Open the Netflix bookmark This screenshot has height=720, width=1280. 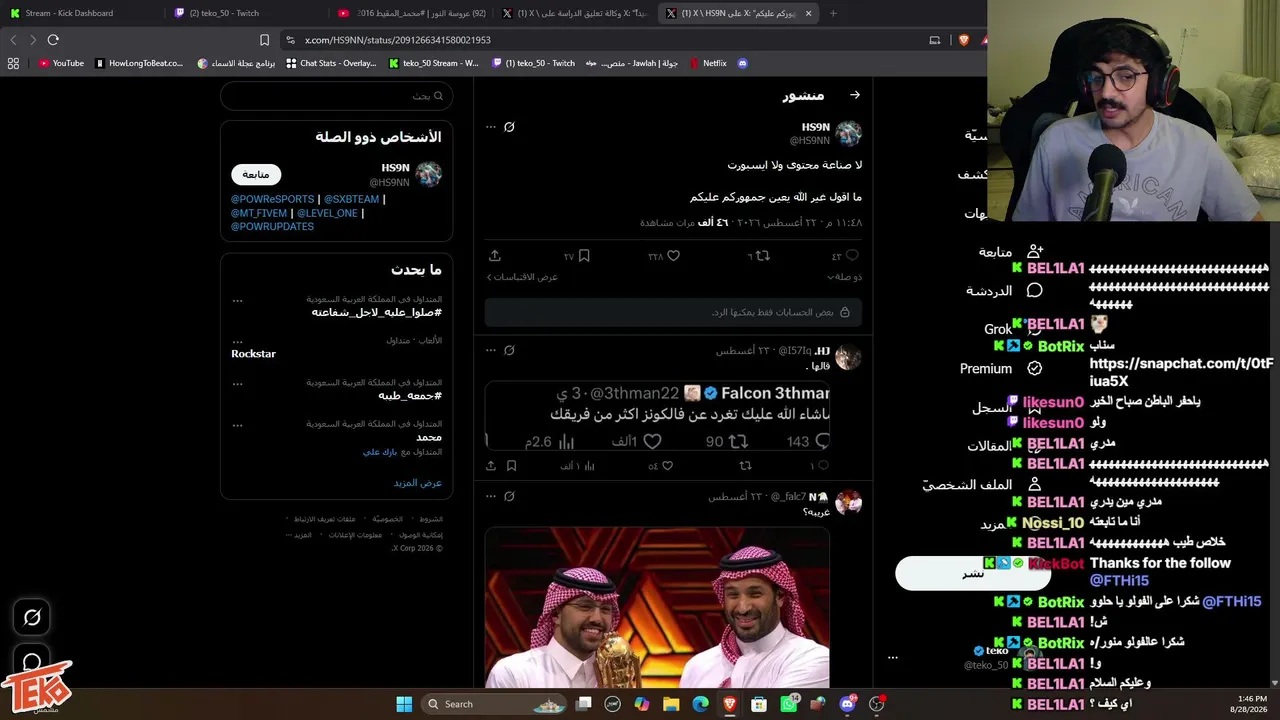click(708, 63)
